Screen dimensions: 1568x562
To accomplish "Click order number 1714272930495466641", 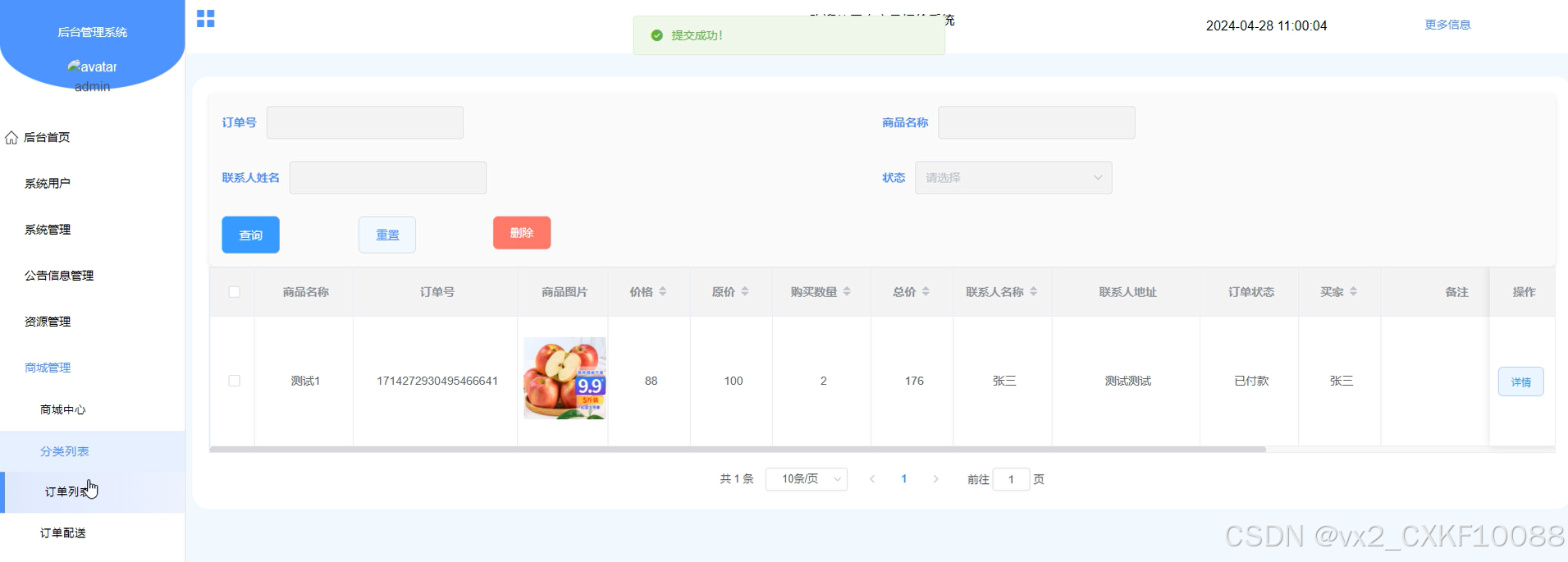I will pos(437,381).
